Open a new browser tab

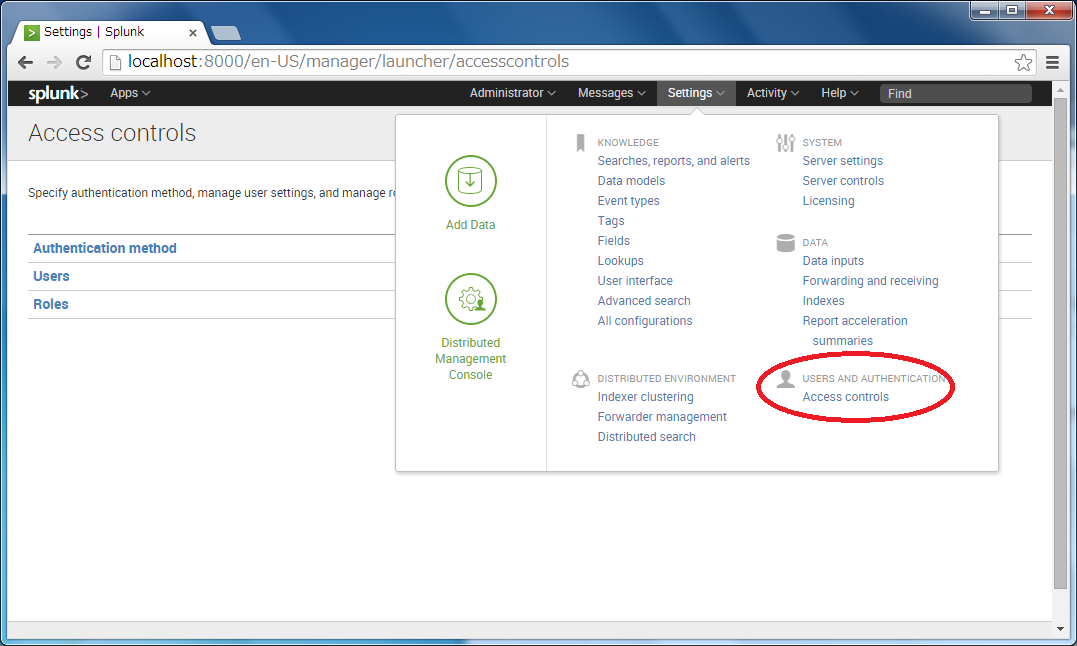click(226, 33)
